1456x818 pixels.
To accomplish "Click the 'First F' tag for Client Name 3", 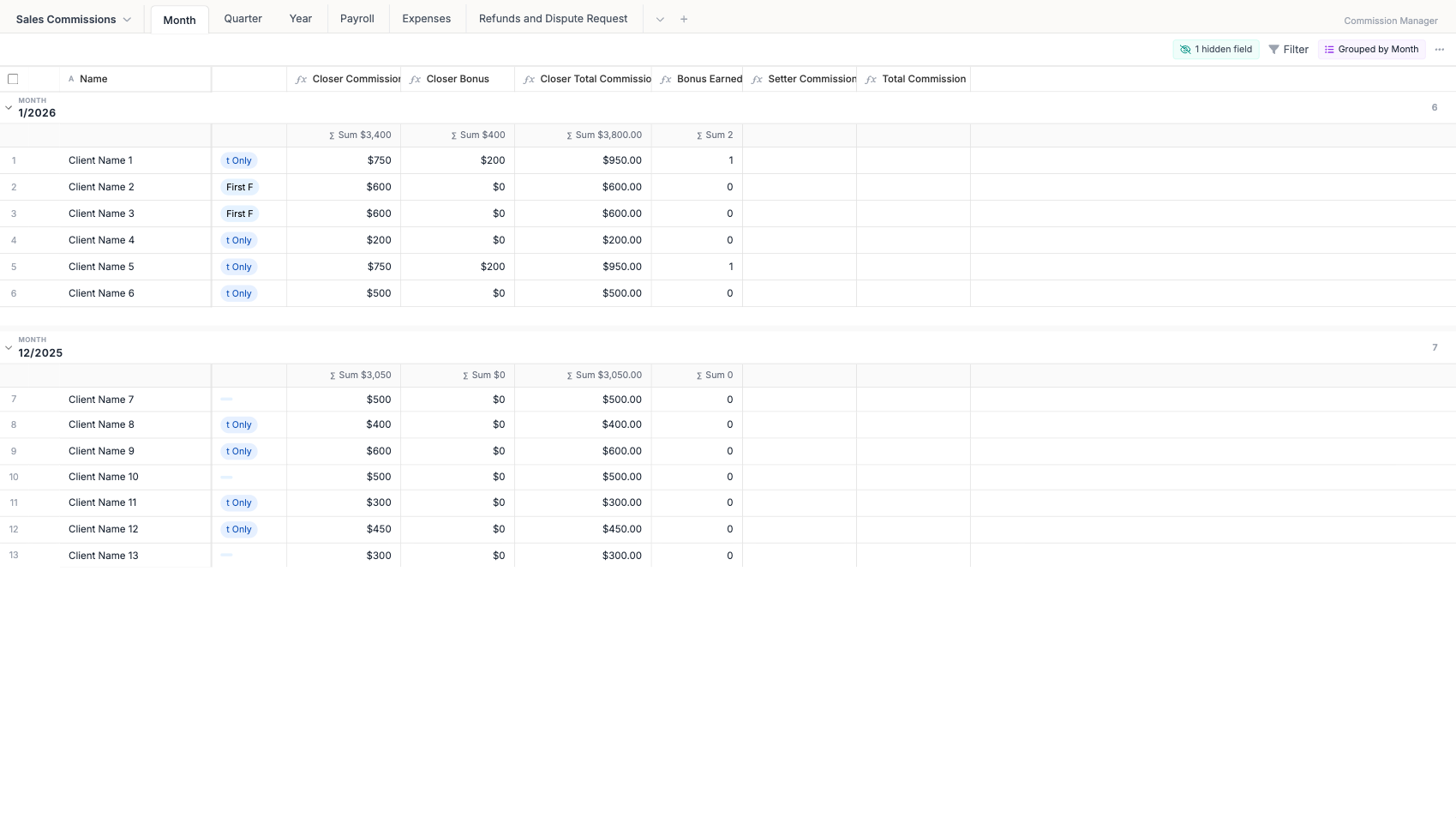I will pos(239,214).
